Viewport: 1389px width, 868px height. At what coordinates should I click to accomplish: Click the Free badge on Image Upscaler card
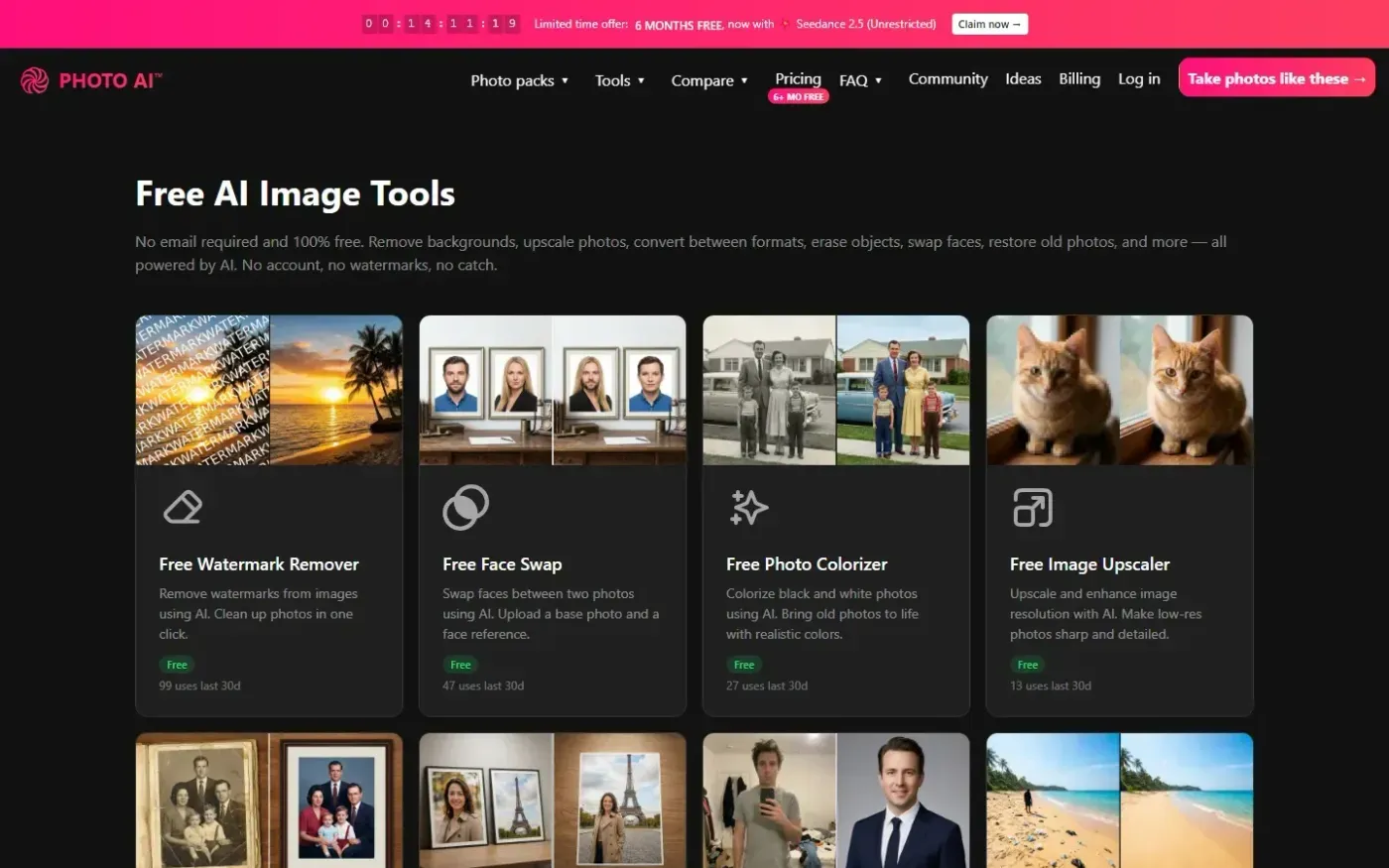tap(1028, 665)
